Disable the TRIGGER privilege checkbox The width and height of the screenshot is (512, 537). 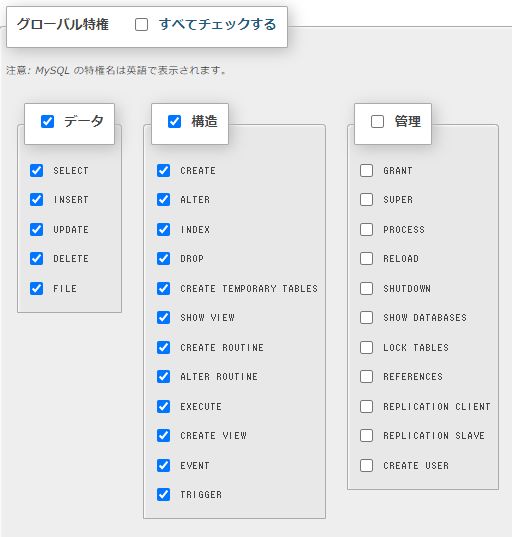[163, 495]
